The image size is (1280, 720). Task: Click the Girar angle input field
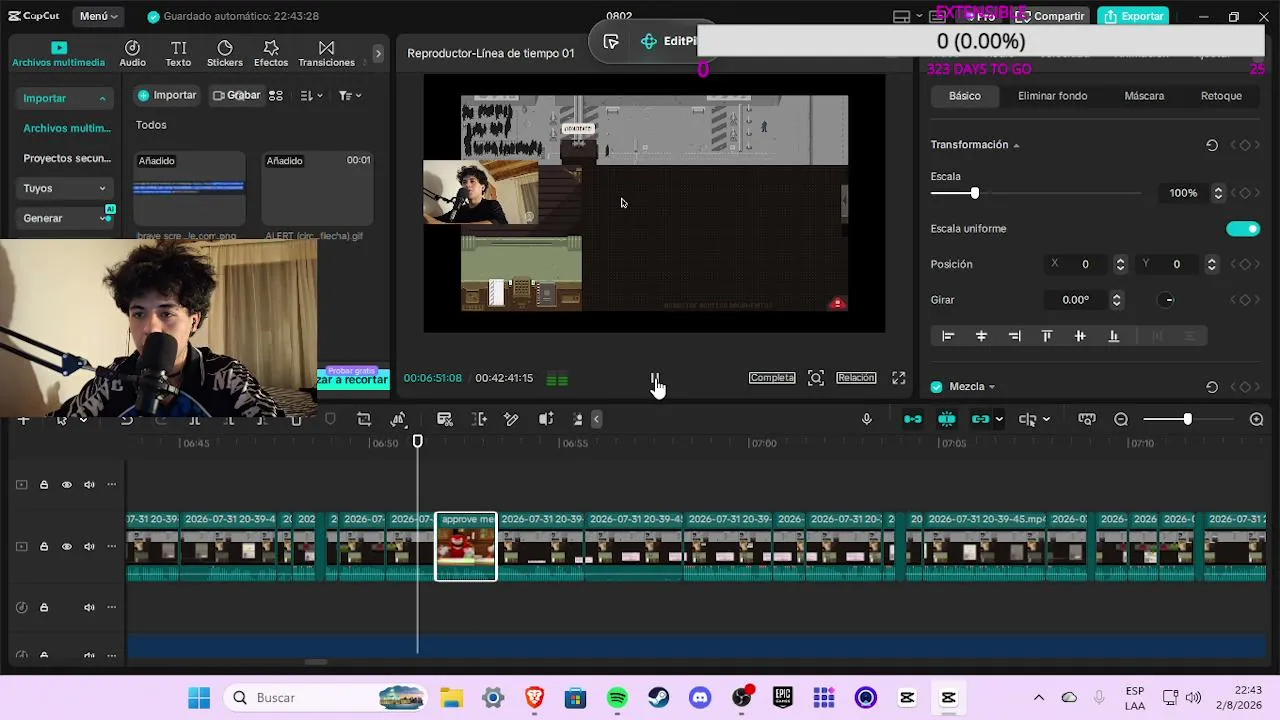point(1076,300)
